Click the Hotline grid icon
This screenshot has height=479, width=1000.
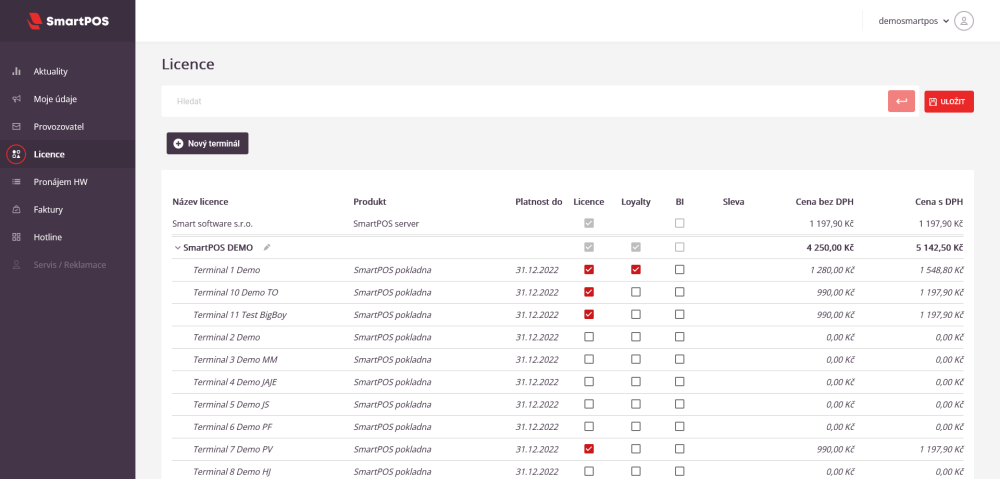tap(16, 237)
